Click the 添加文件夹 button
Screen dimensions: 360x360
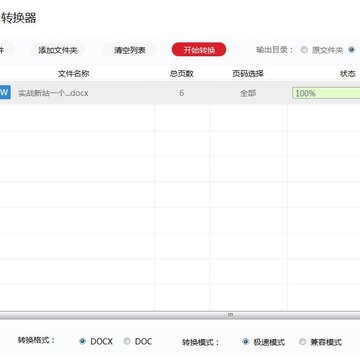[x=58, y=50]
